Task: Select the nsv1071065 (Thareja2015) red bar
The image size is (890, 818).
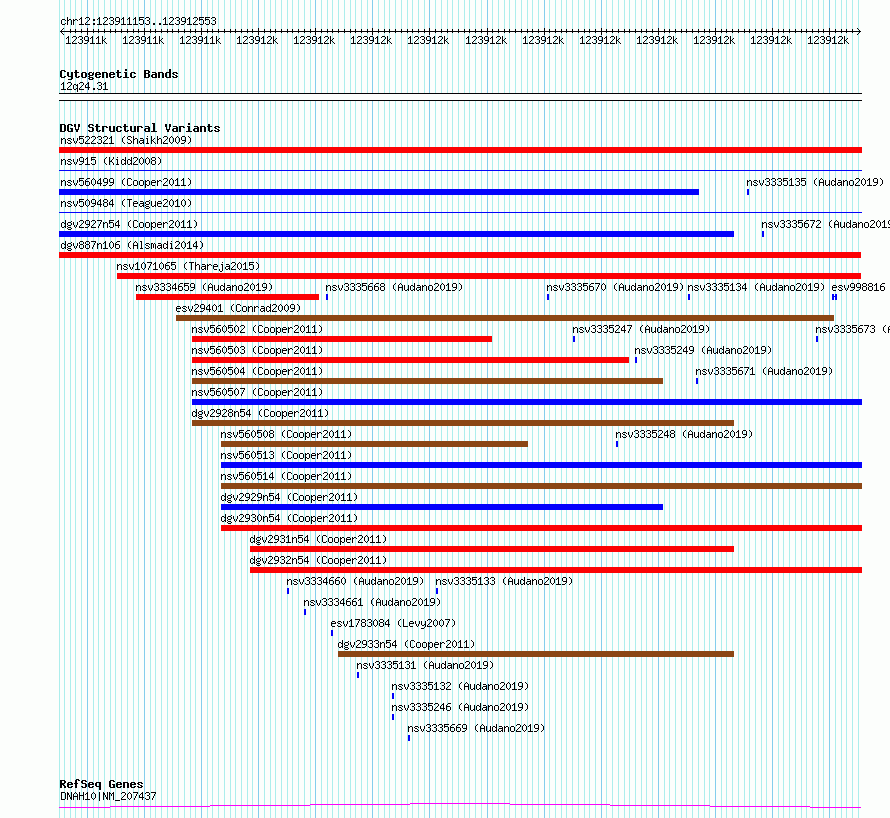Action: [489, 276]
